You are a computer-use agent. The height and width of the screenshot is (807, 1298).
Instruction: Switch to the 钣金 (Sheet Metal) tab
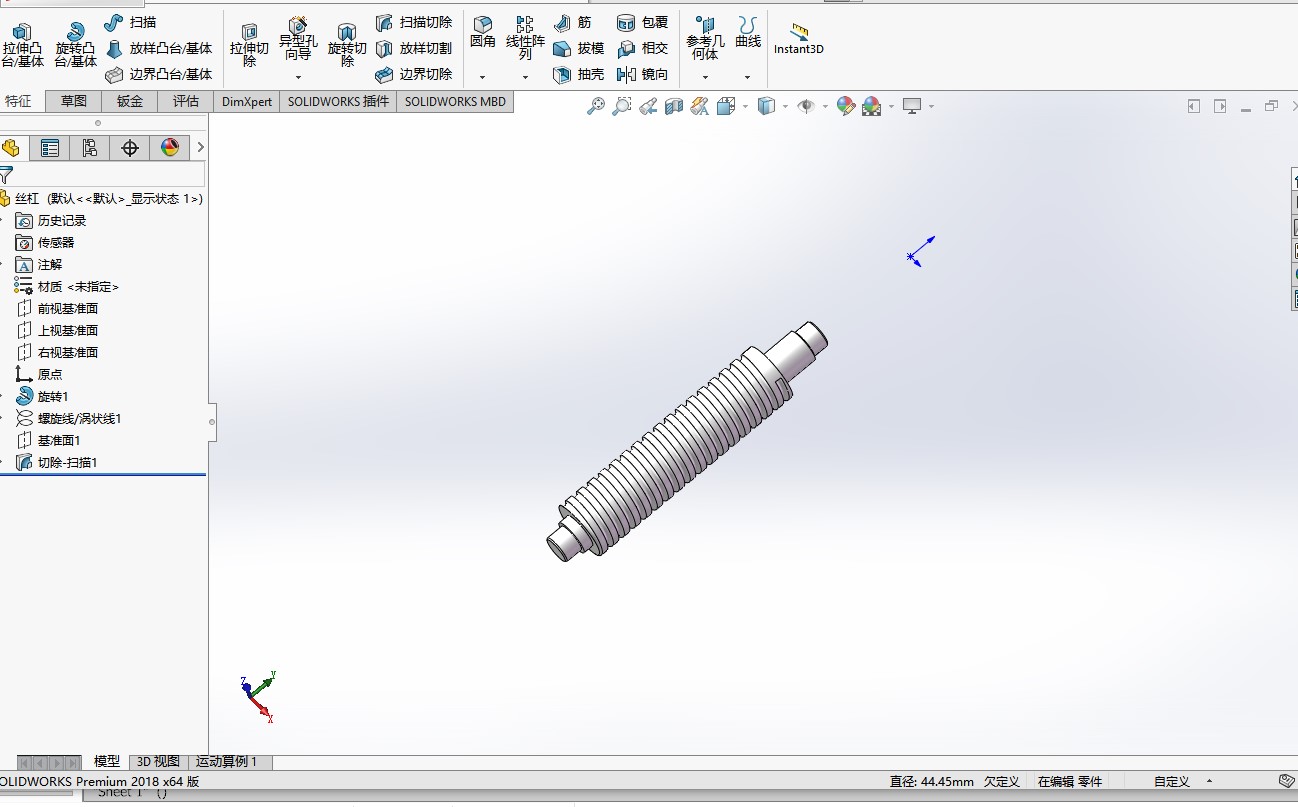point(130,101)
